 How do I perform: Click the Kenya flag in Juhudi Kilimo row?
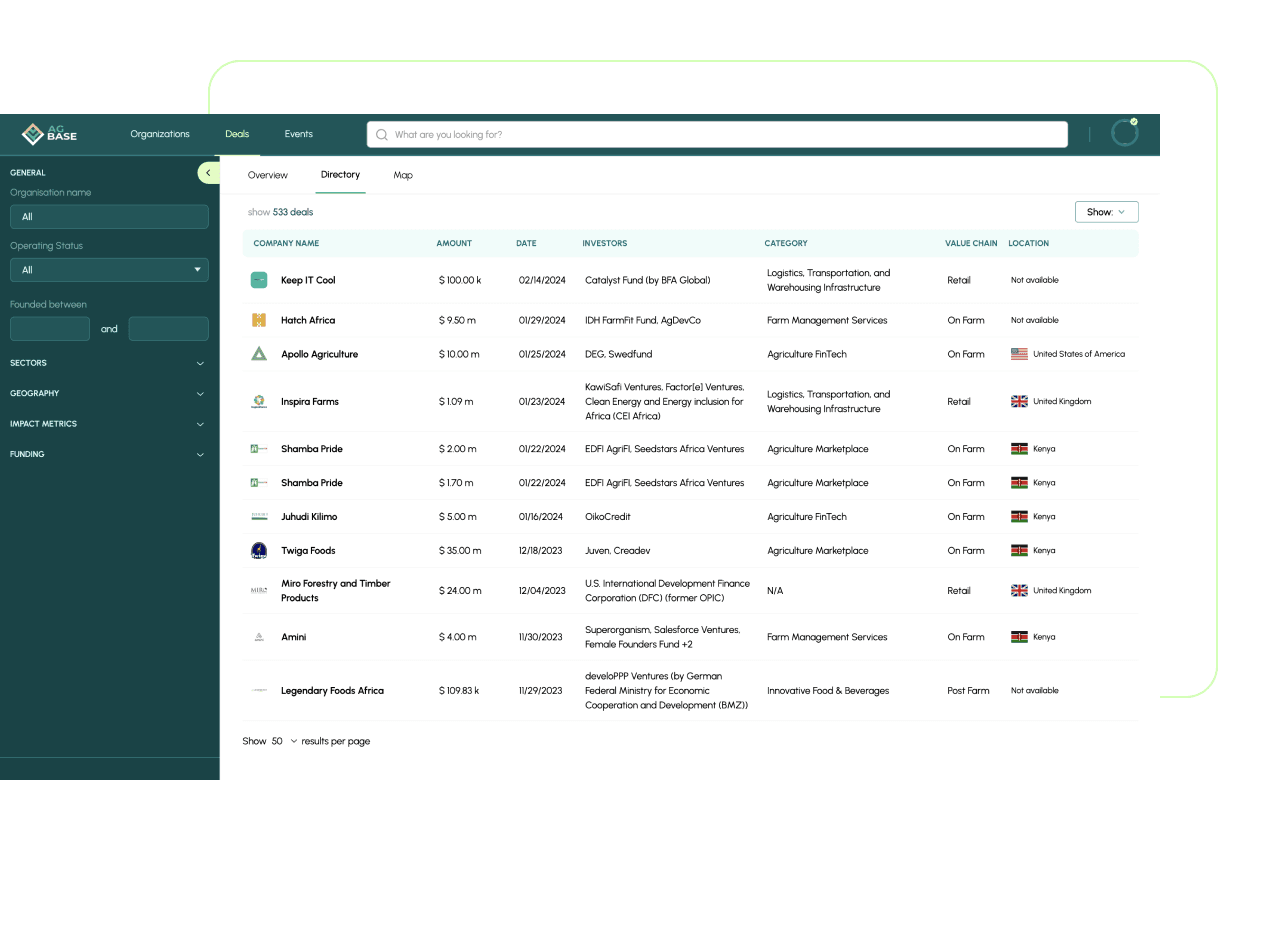[x=1019, y=517]
